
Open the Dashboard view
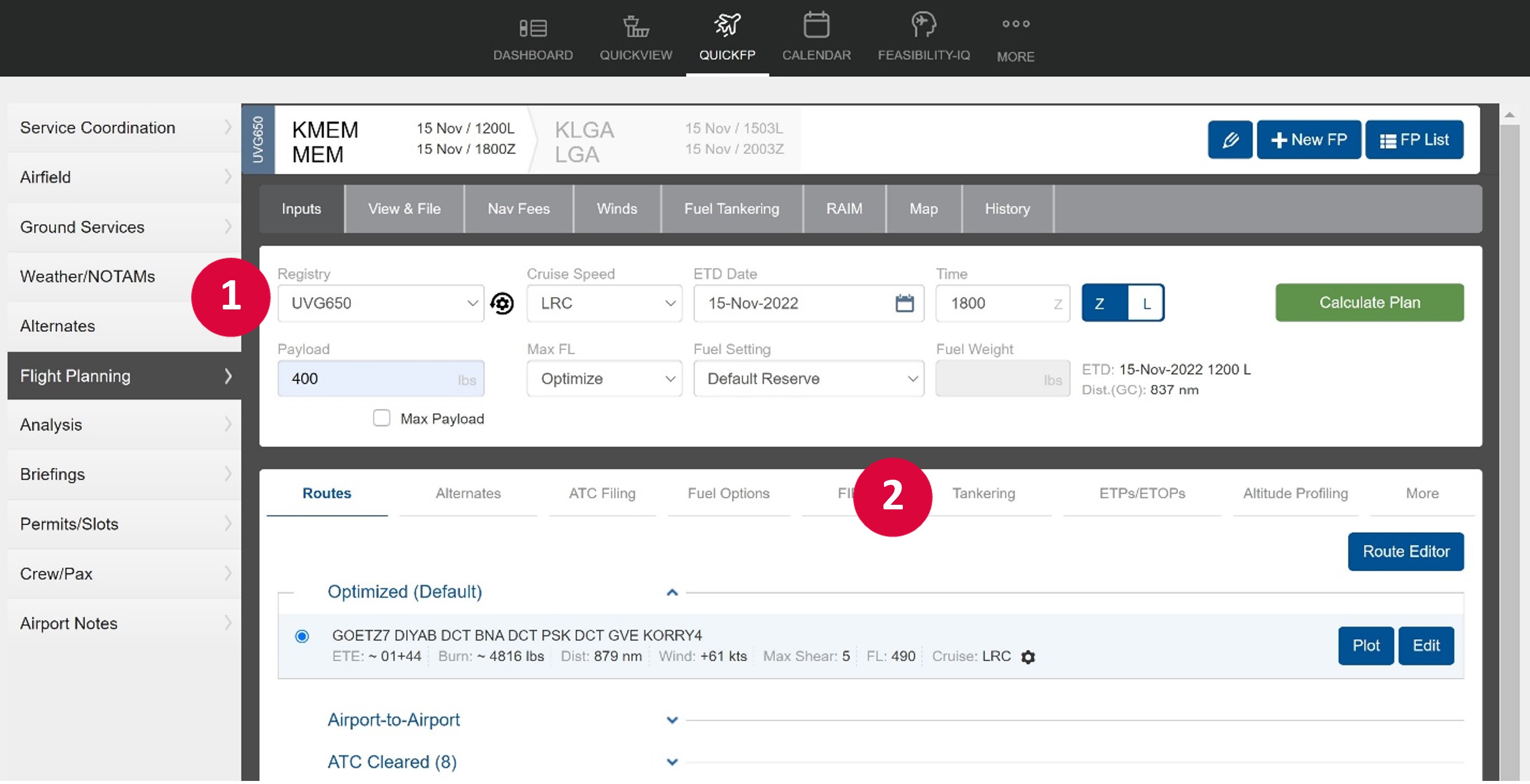[533, 37]
